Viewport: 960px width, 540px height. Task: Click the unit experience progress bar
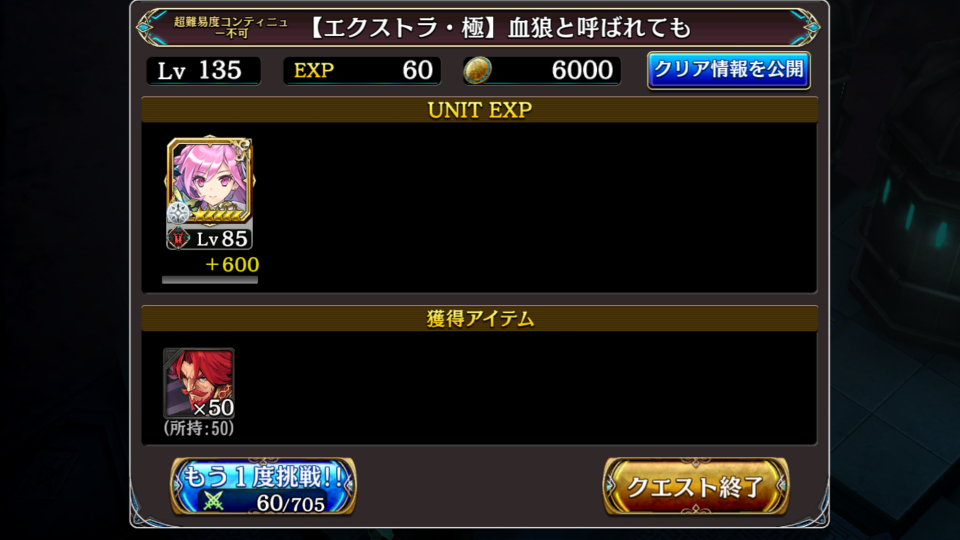pyautogui.click(x=209, y=280)
